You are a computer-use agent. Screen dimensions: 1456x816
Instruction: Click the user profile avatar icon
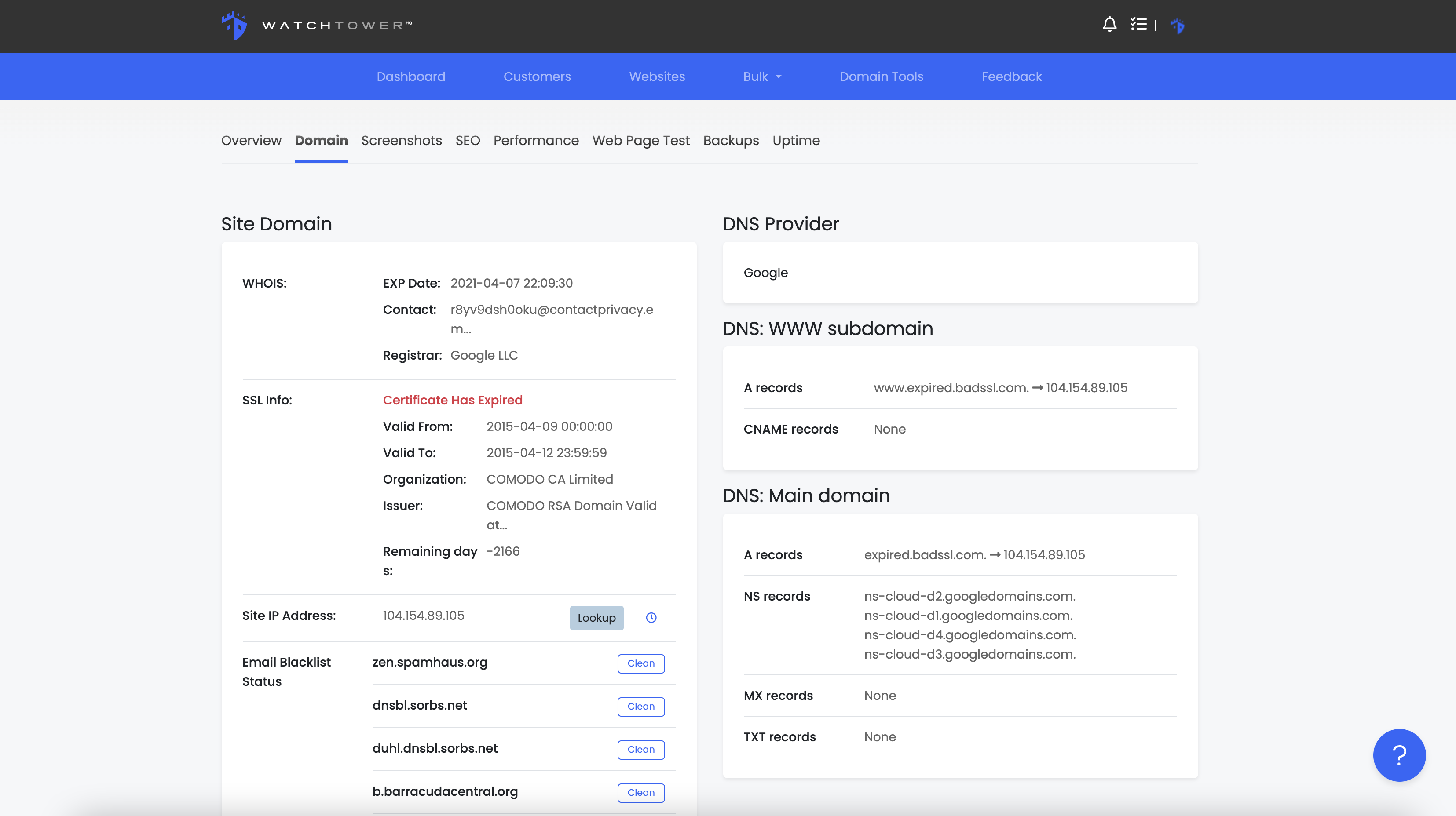coord(1178,26)
